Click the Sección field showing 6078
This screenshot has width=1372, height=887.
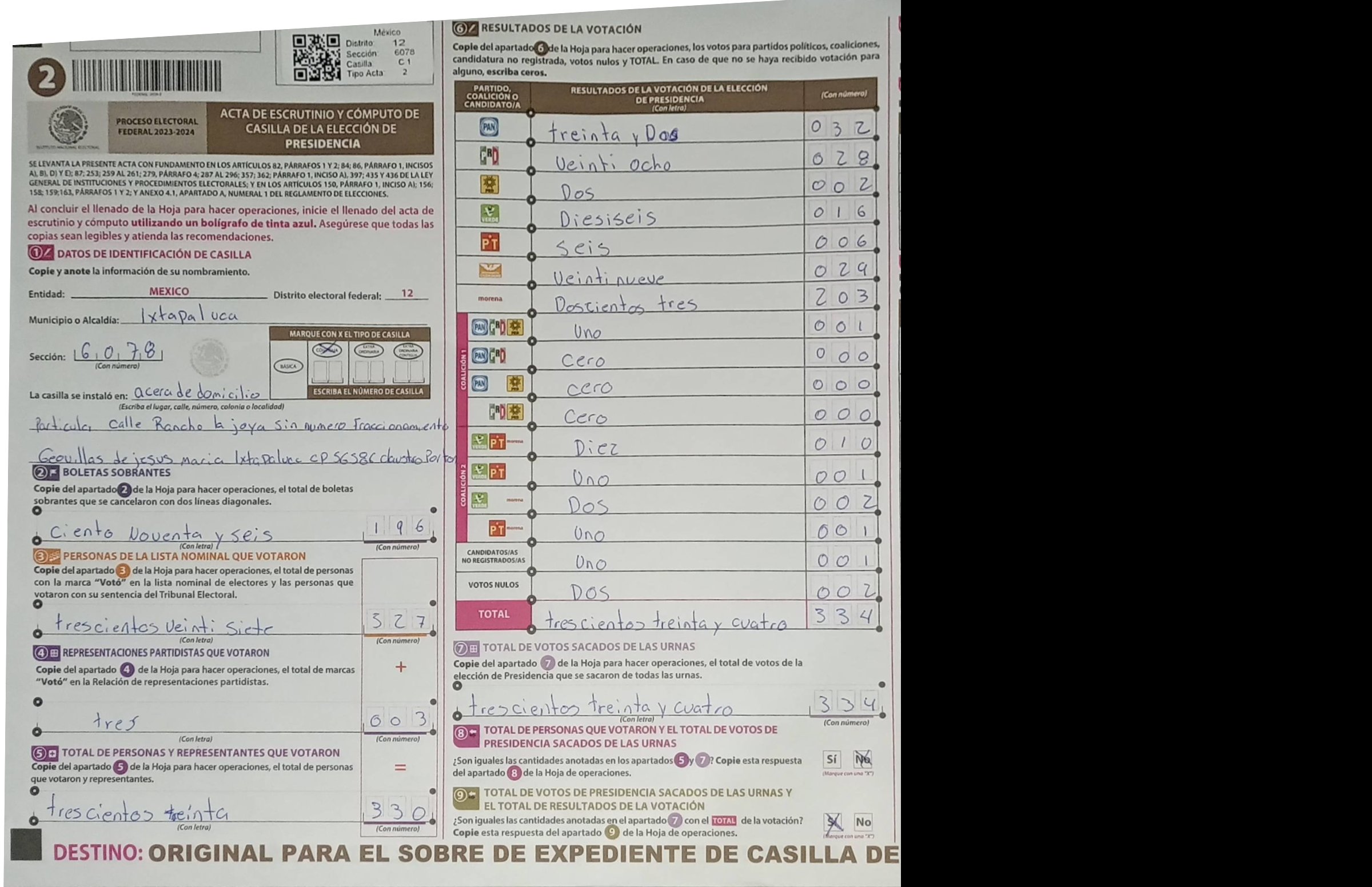tap(118, 351)
